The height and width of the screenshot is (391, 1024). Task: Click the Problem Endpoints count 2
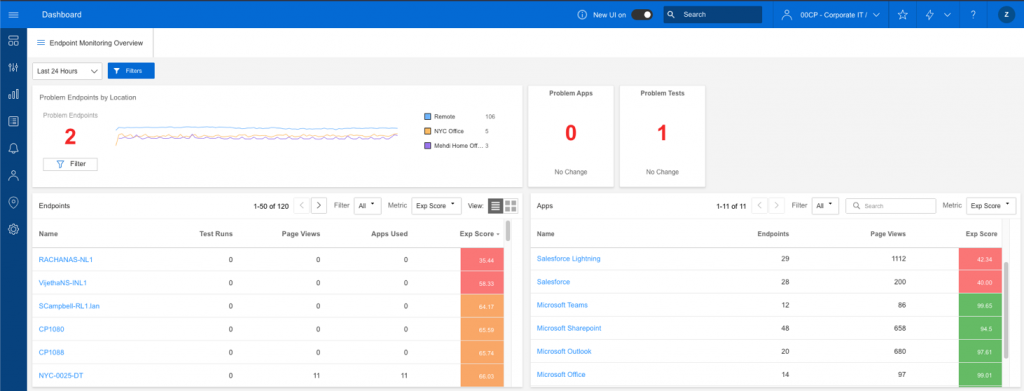[70, 136]
